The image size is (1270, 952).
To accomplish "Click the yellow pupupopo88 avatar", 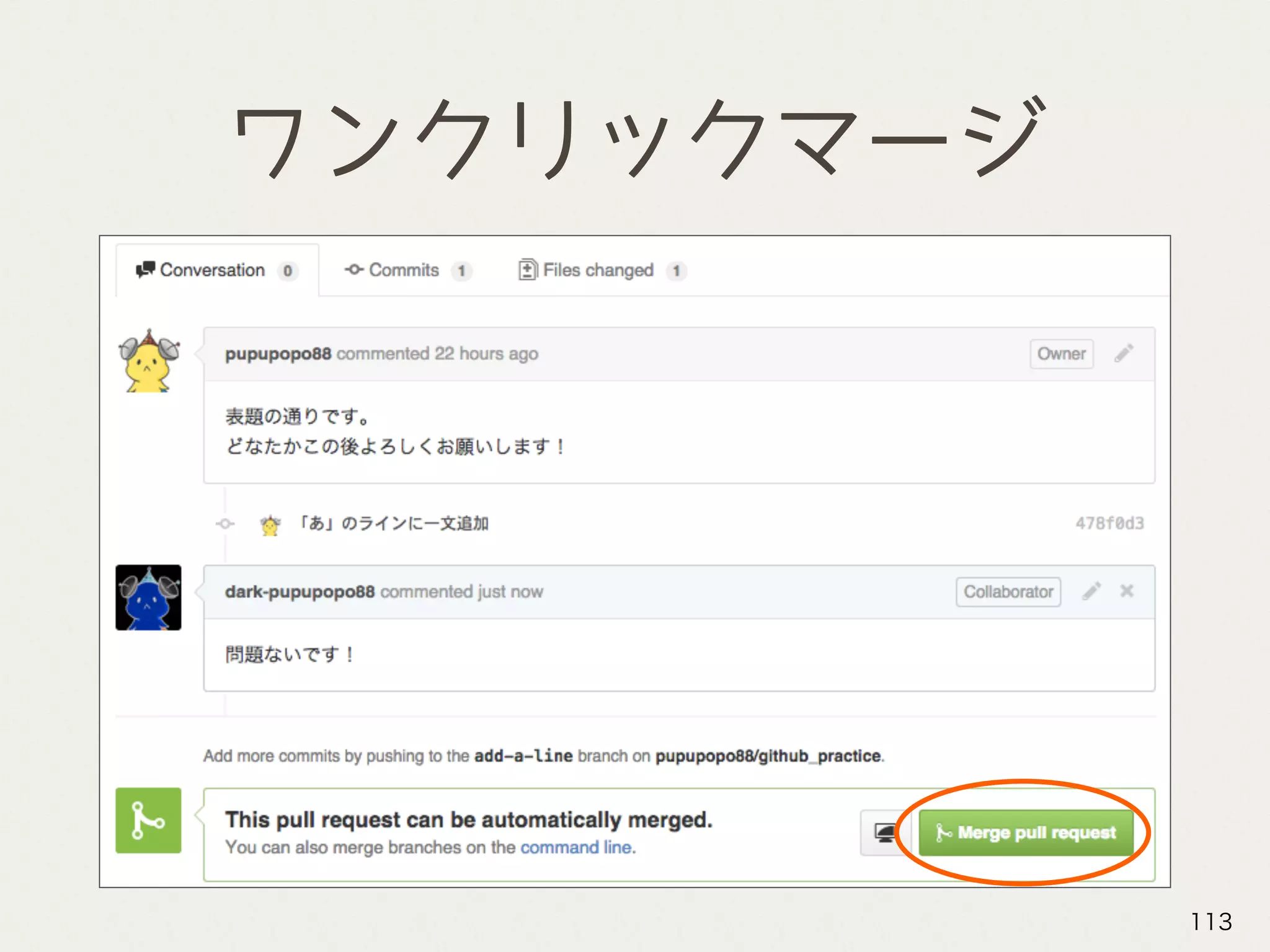I will pyautogui.click(x=149, y=361).
